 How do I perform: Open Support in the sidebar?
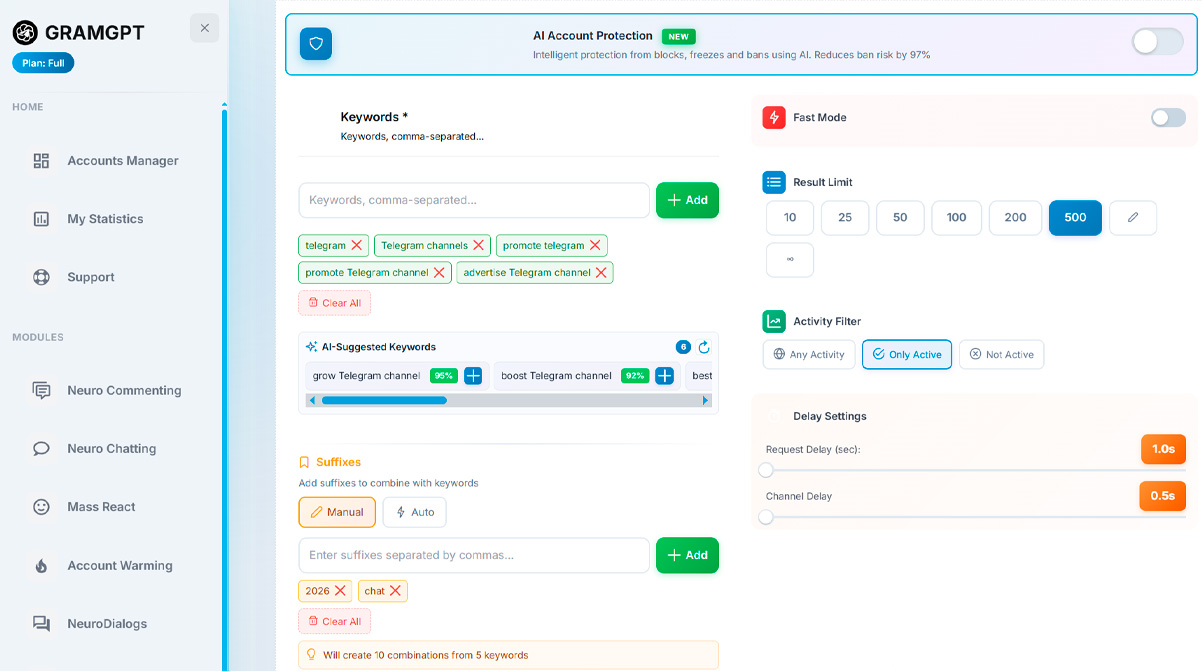pyautogui.click(x=91, y=277)
